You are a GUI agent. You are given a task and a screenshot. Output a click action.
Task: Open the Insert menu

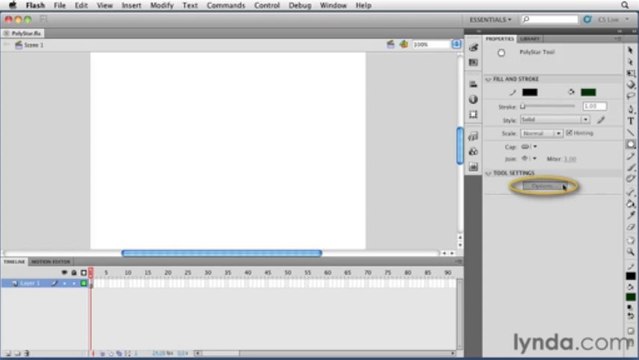point(131,5)
